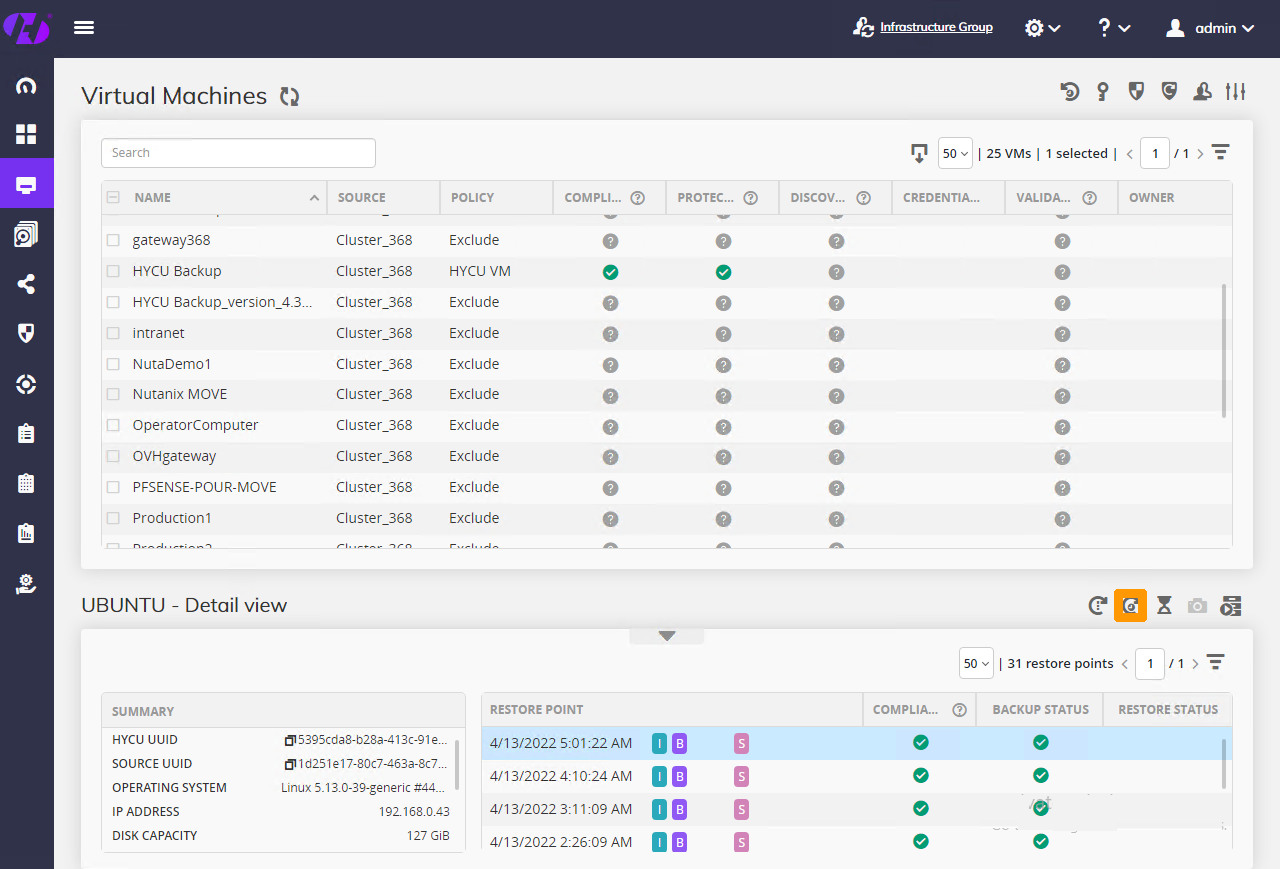Tick the select-all checkbox in the table header
The width and height of the screenshot is (1280, 869).
112,197
